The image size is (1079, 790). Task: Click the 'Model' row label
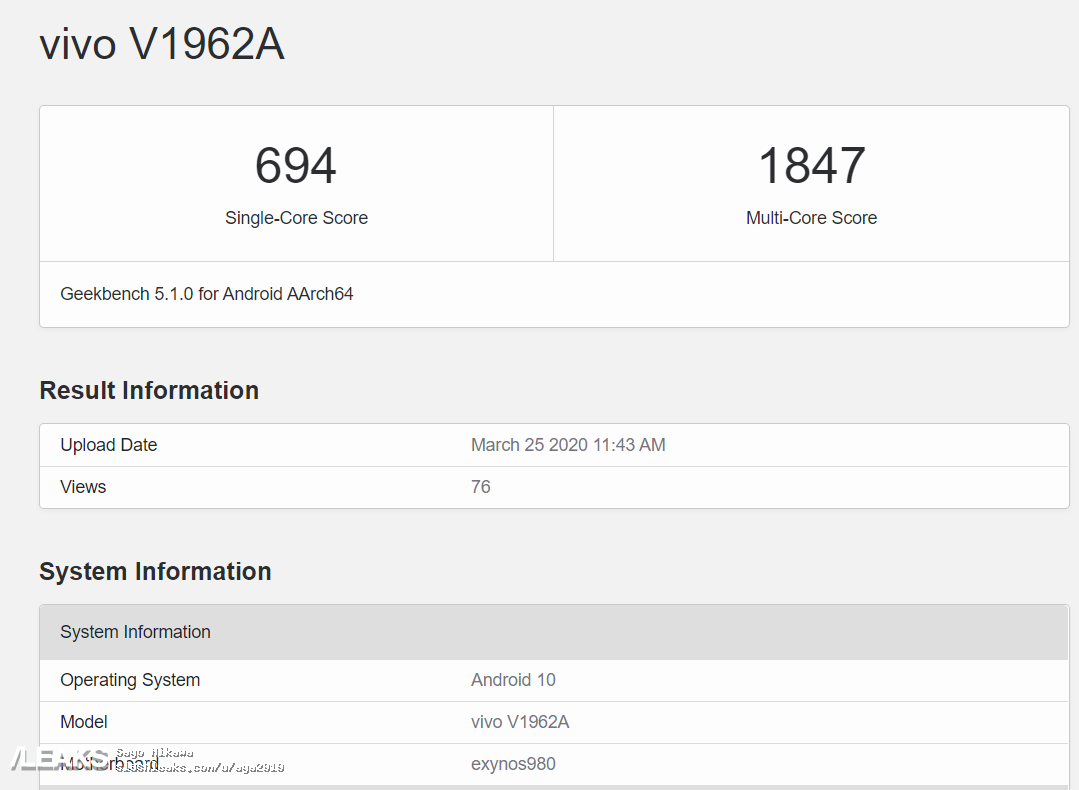(x=84, y=722)
